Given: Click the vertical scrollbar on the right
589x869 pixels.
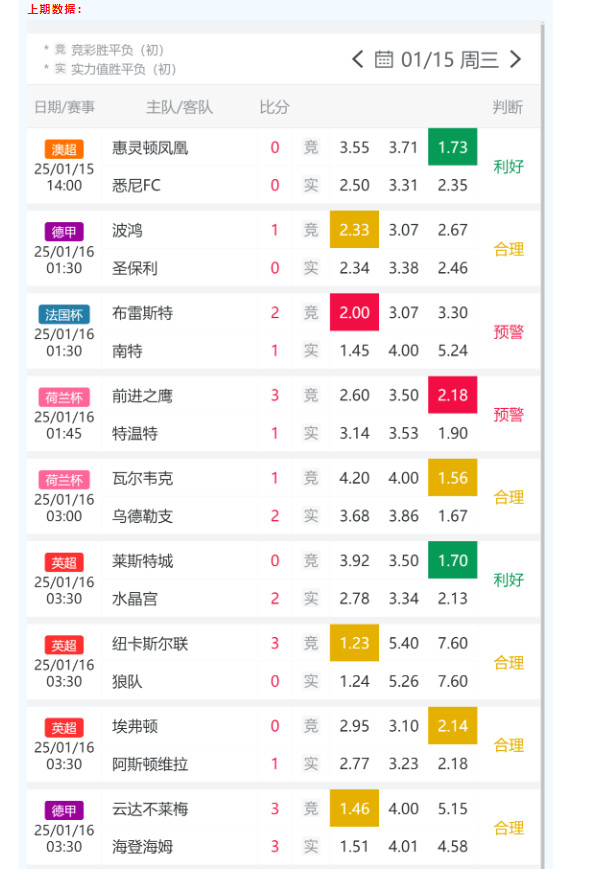Looking at the screenshot, I should pos(542,443).
